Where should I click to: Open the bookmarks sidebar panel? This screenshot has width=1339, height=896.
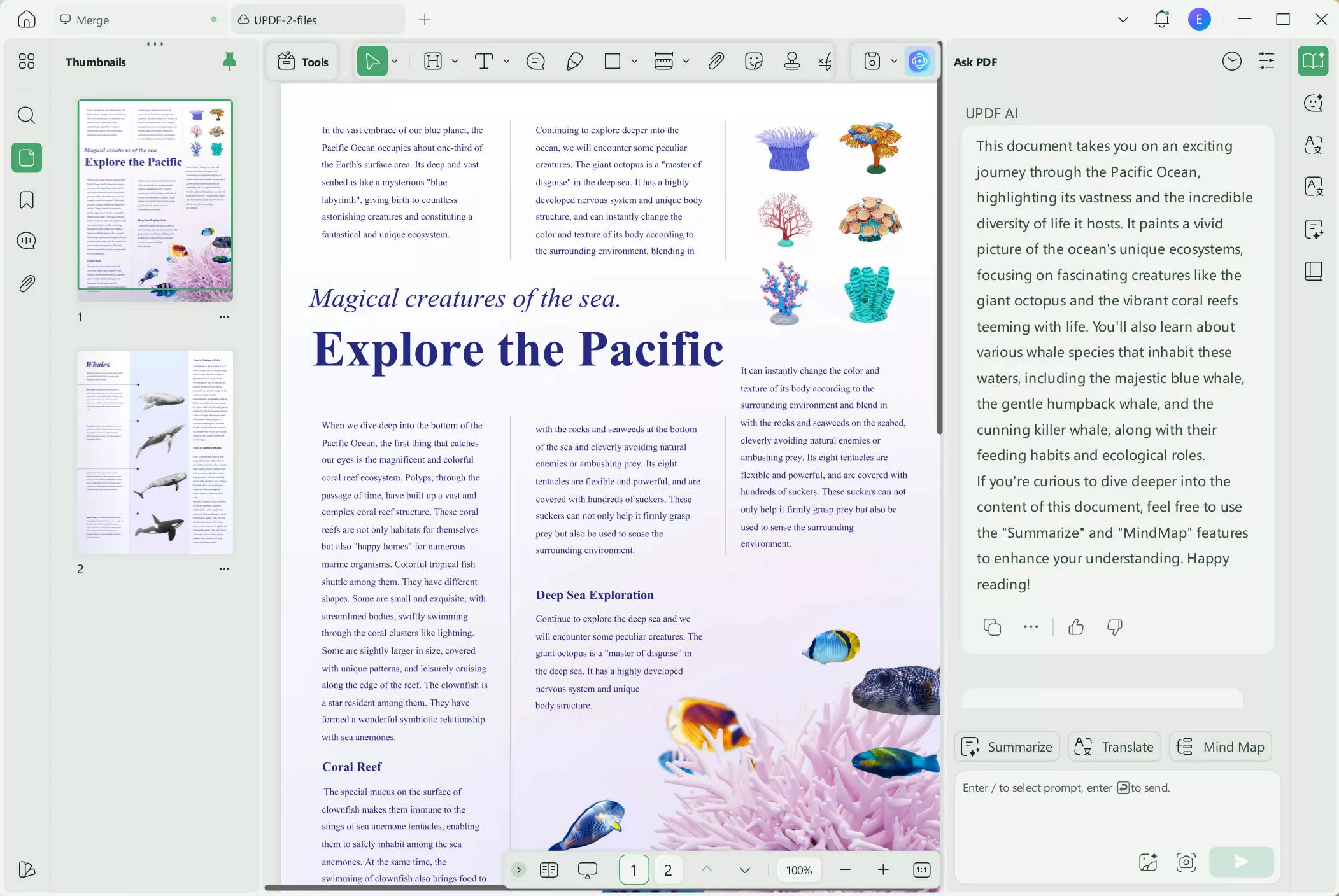26,200
